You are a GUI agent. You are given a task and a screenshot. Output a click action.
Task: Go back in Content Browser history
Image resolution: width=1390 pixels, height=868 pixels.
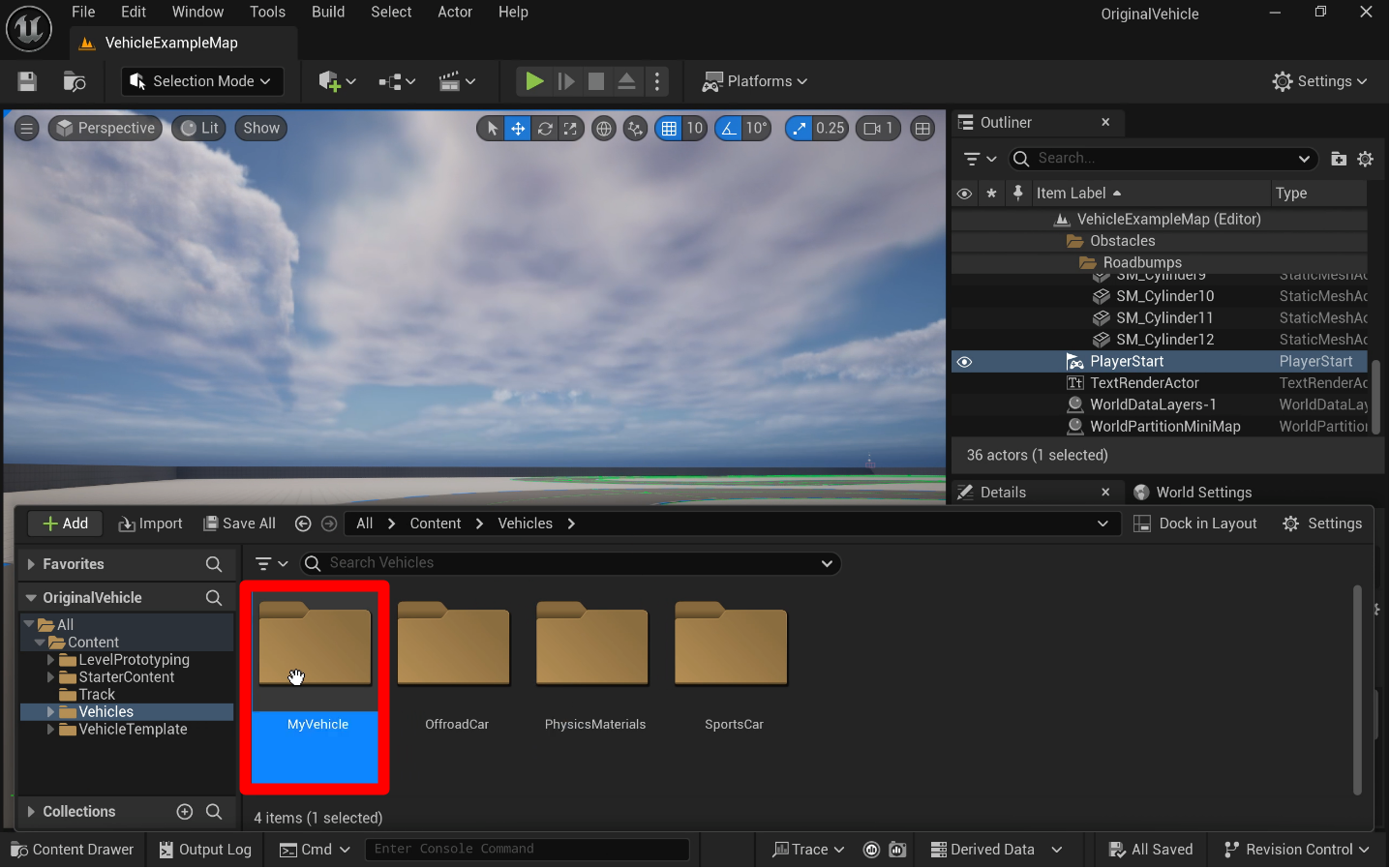(303, 524)
